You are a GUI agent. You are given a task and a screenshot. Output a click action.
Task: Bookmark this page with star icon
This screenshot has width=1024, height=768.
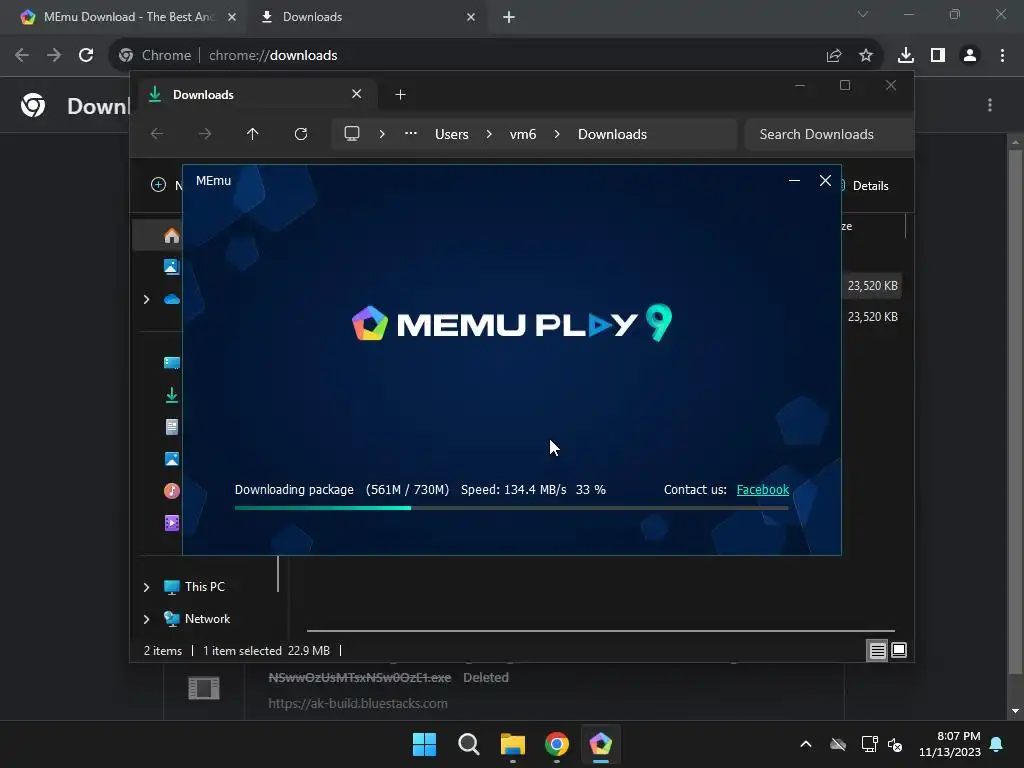866,56
